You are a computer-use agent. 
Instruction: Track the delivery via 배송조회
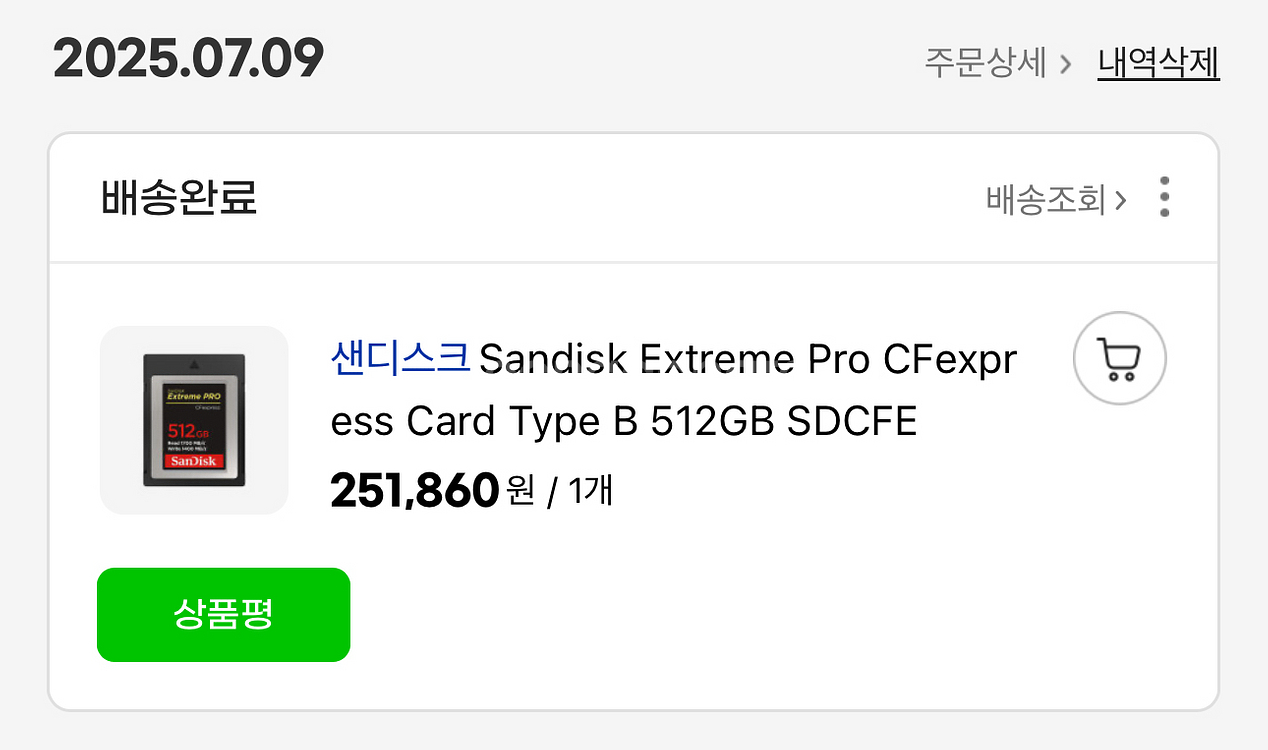(x=1045, y=200)
